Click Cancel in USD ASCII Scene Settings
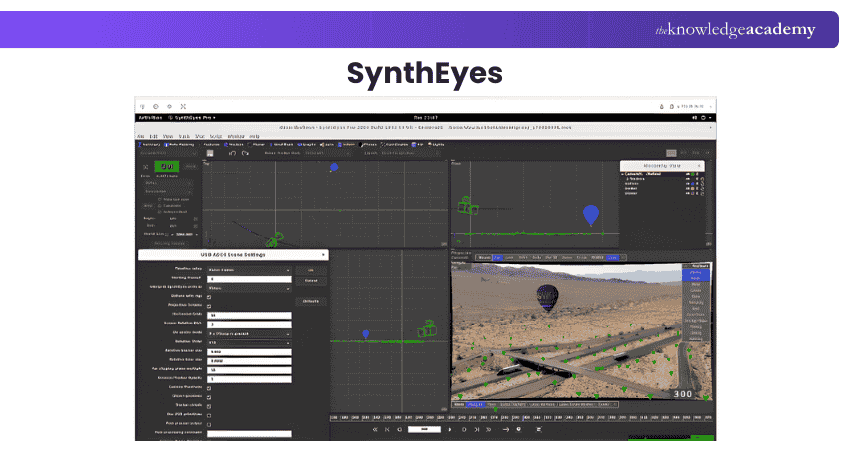 pyautogui.click(x=311, y=281)
